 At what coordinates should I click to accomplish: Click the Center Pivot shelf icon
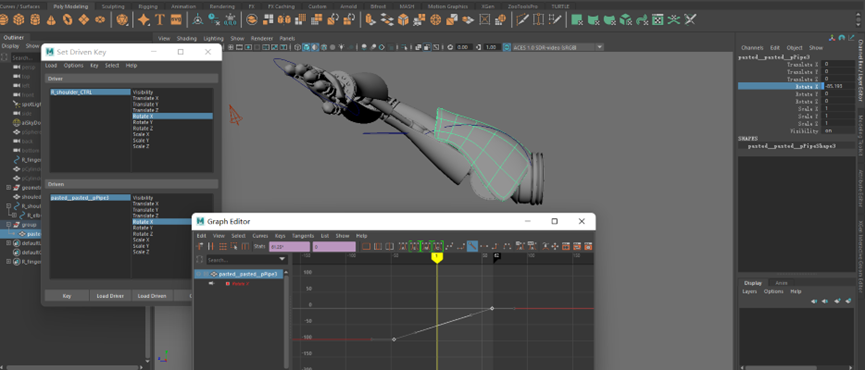point(197,20)
